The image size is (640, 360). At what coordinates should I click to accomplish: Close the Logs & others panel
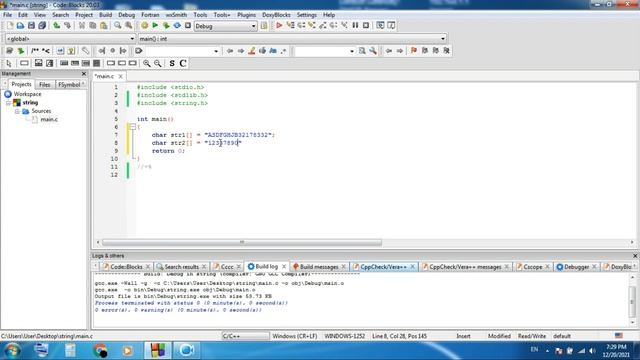click(635, 256)
